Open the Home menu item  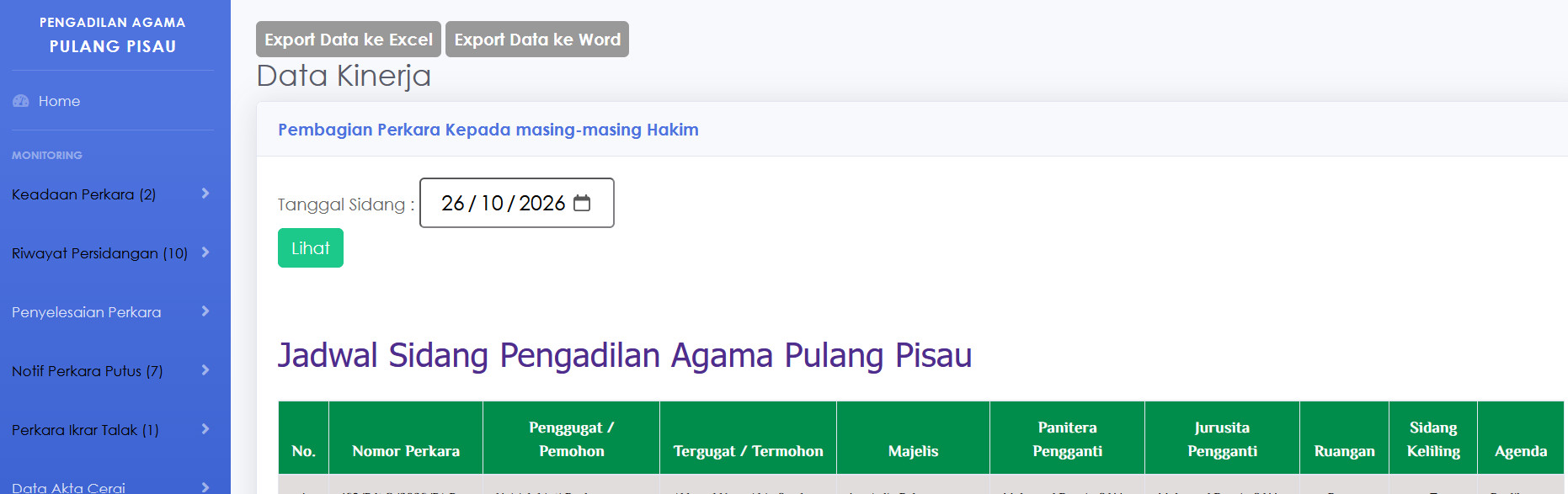[113, 101]
